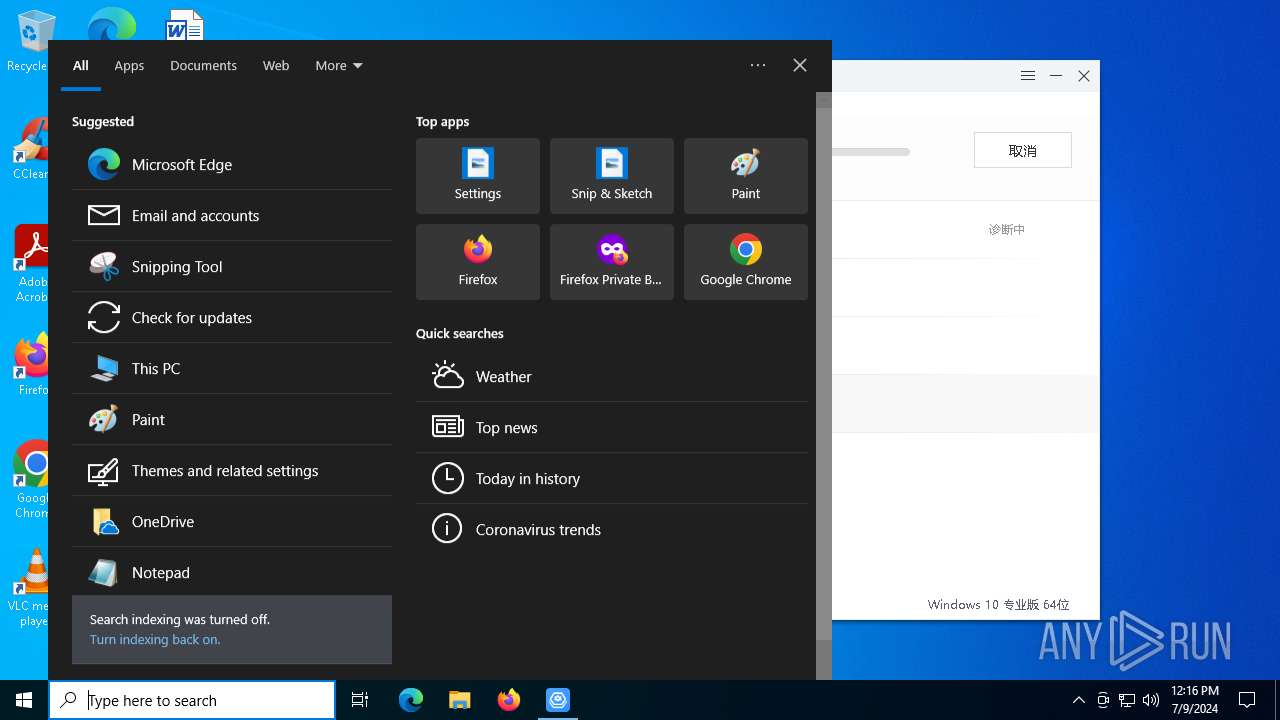
Task: Open the diagnostic app taskbar icon
Action: [x=558, y=700]
